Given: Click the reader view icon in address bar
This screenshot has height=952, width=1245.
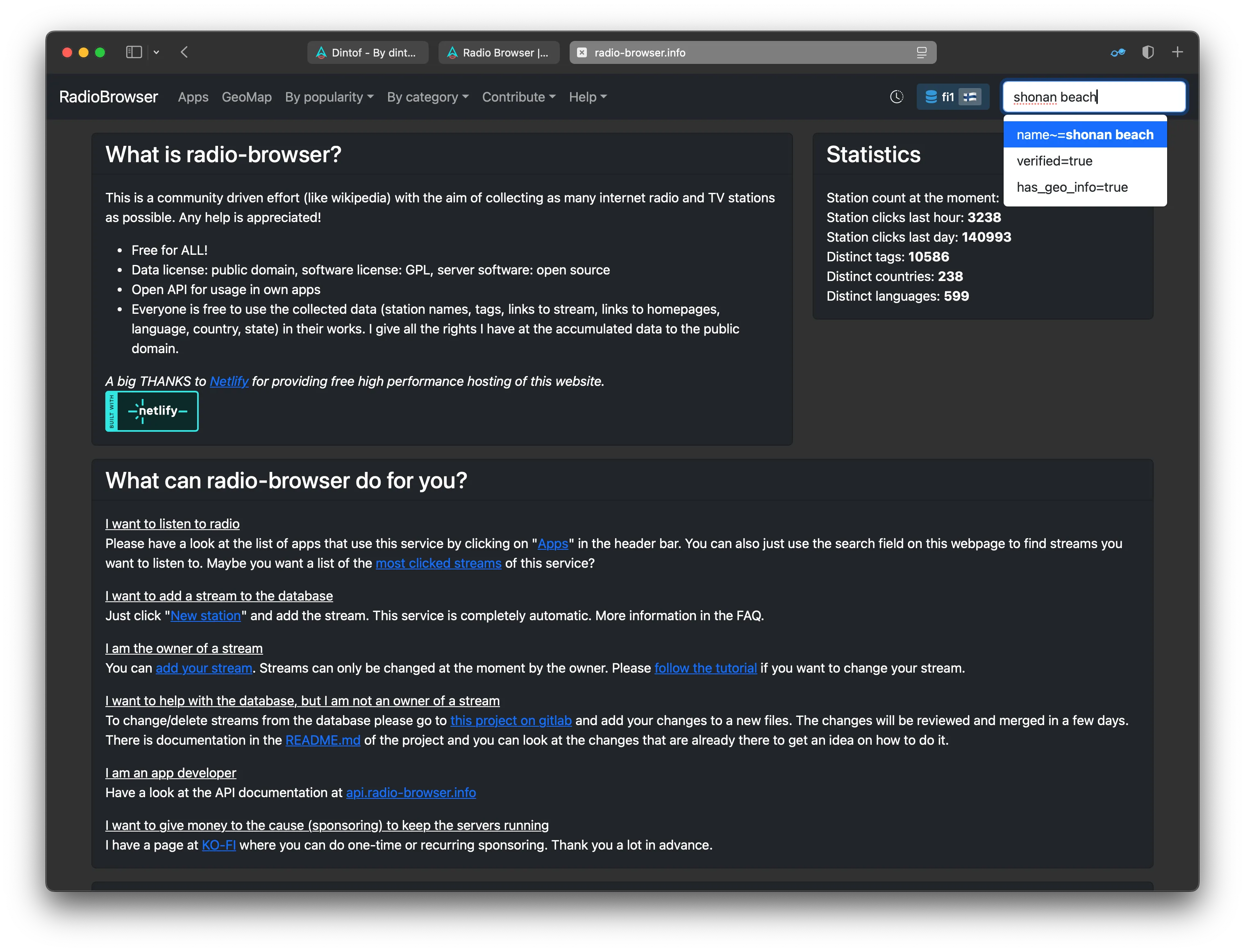Looking at the screenshot, I should point(921,53).
